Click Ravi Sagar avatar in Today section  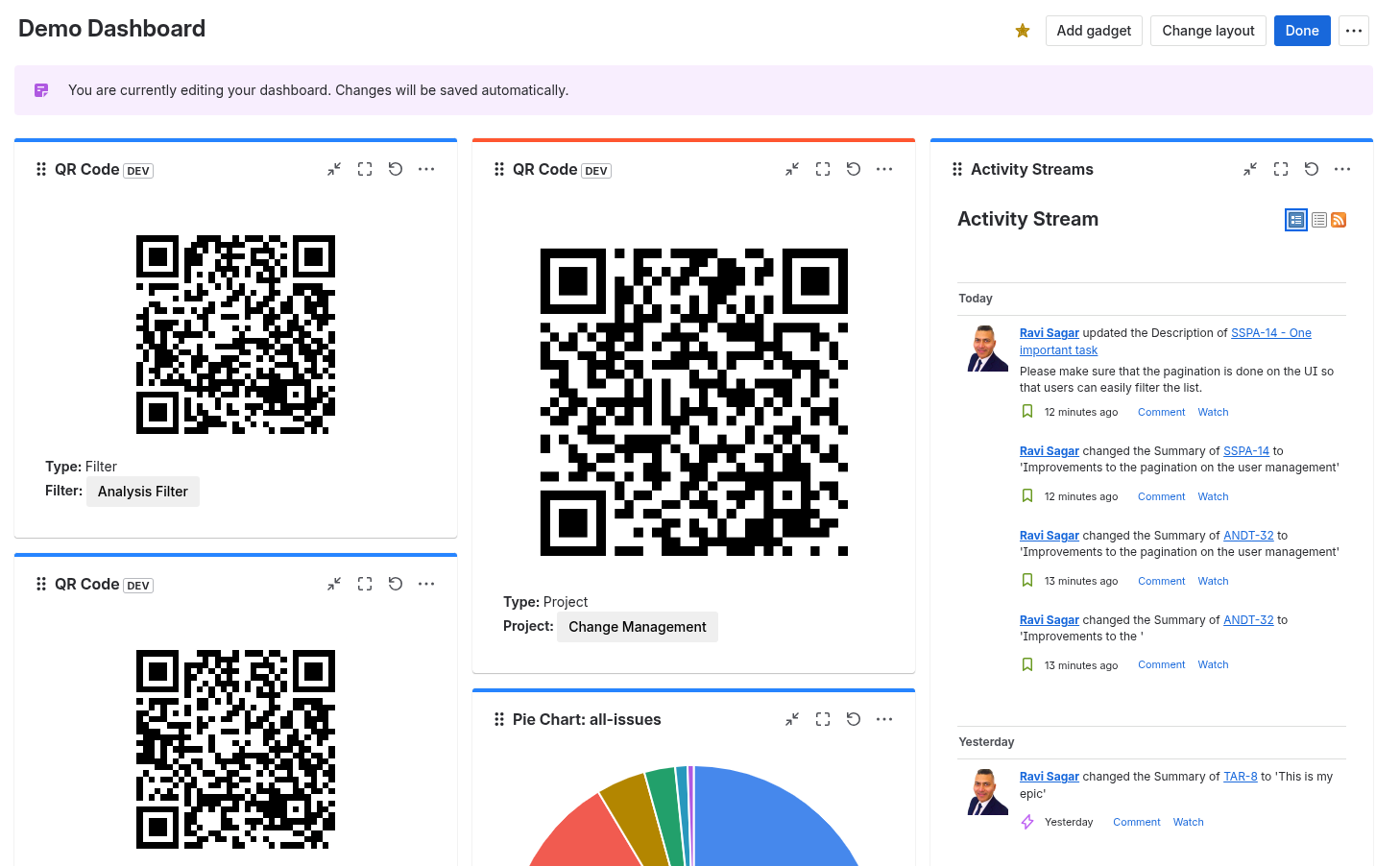[x=988, y=349]
